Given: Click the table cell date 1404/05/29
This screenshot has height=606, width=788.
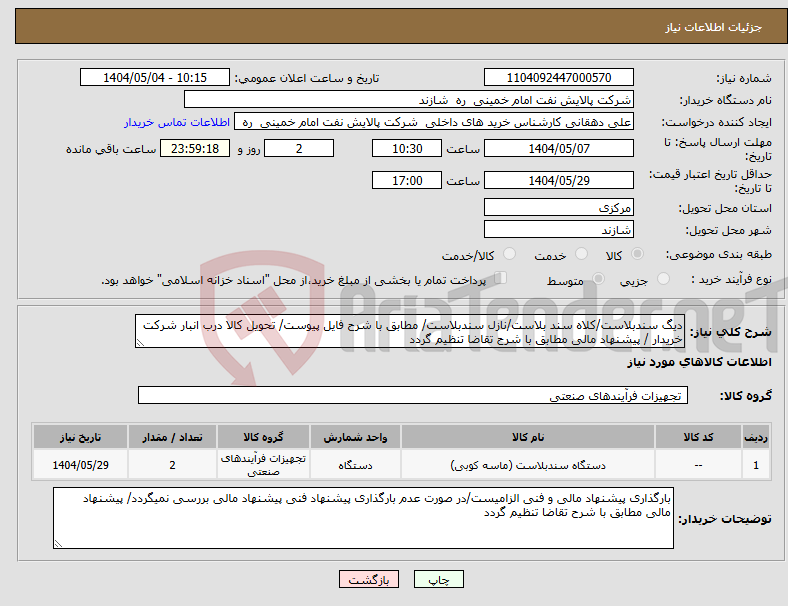Looking at the screenshot, I should (x=80, y=465).
